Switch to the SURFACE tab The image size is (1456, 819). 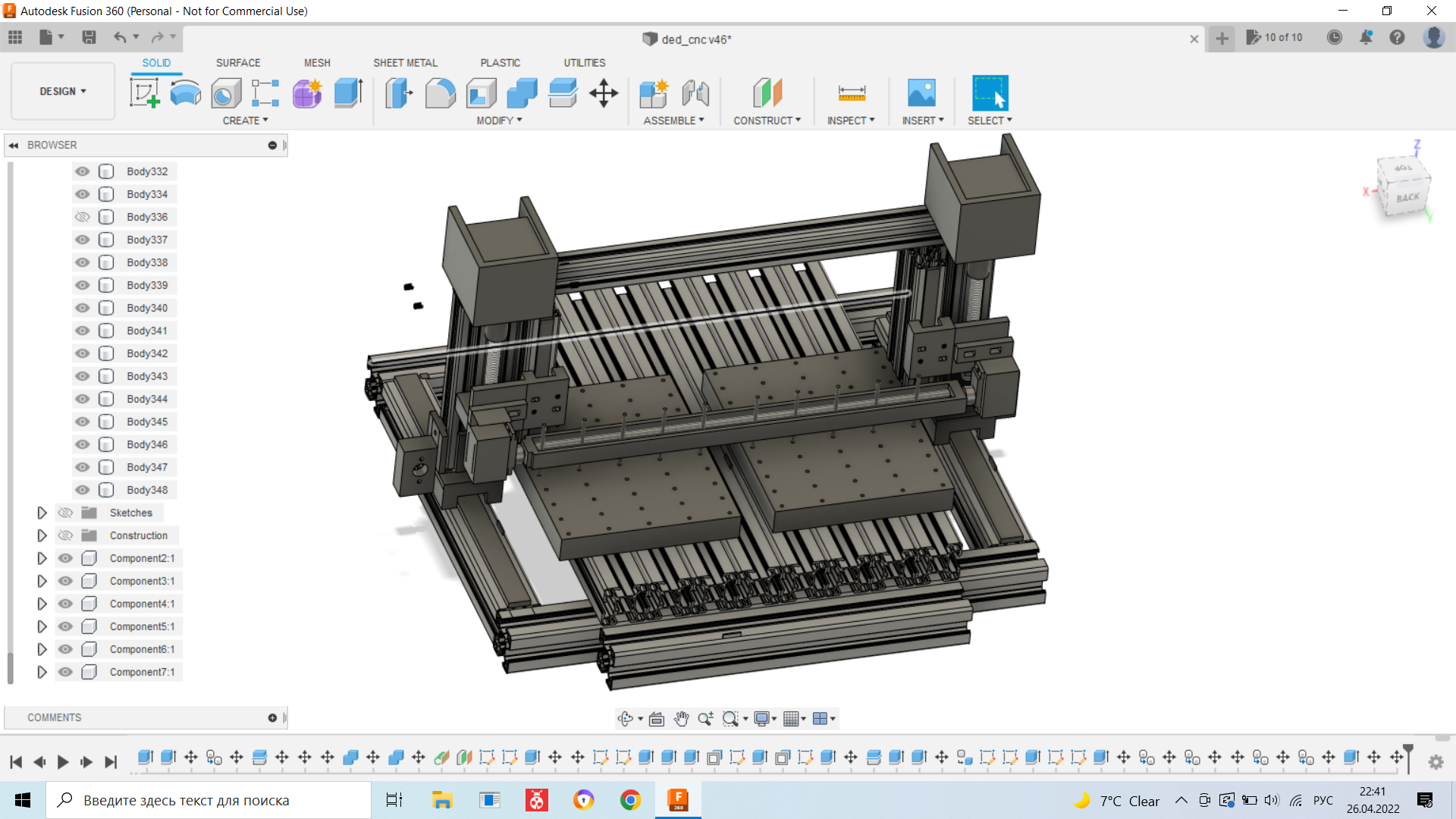[237, 63]
